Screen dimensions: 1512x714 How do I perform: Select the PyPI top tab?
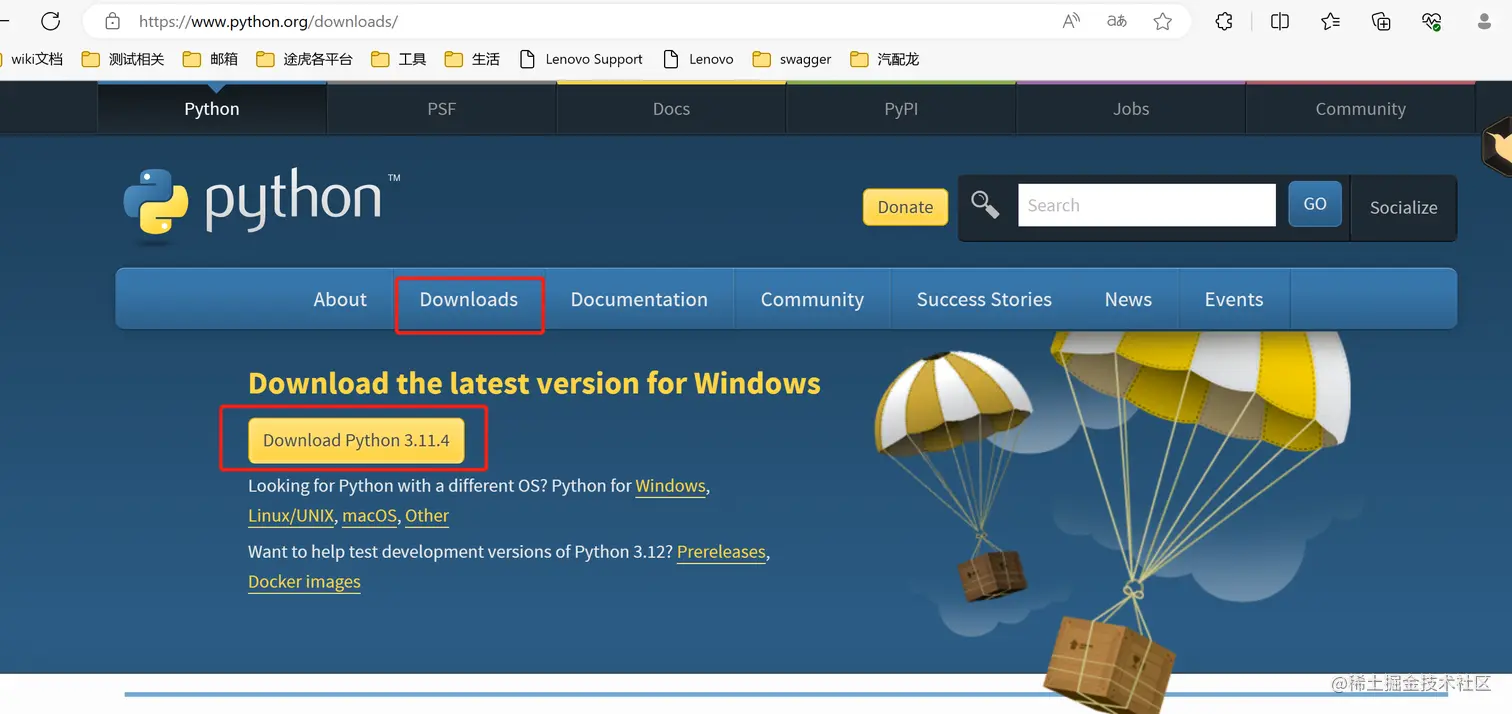coord(901,109)
